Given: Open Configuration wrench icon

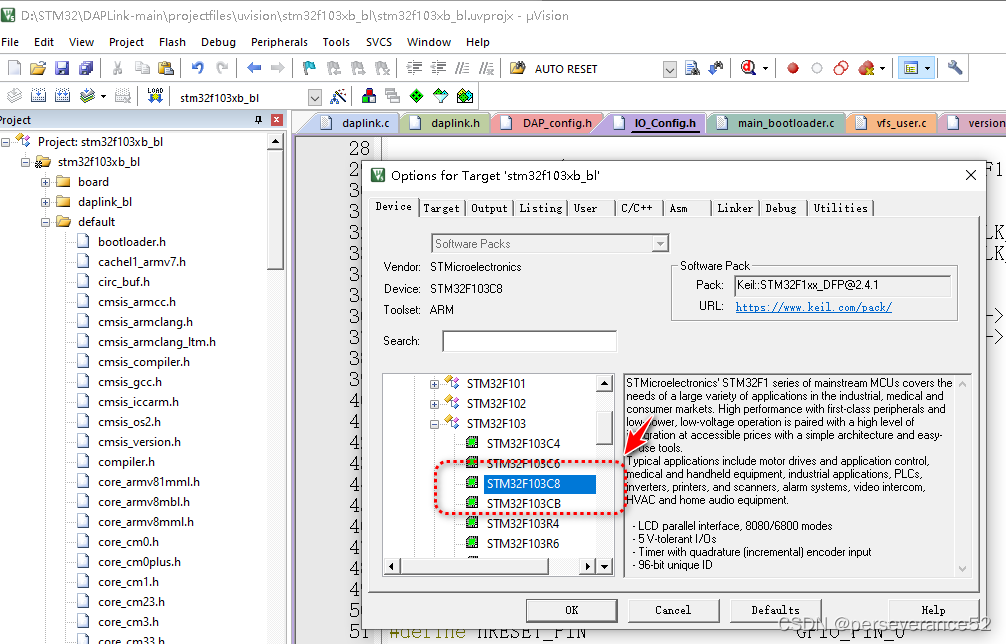Looking at the screenshot, I should 955,68.
